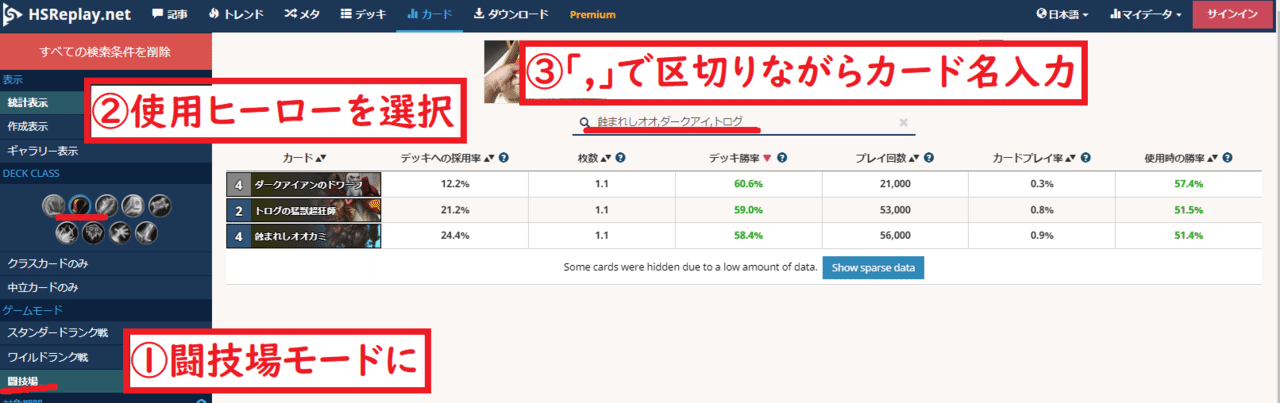Image resolution: width=1280 pixels, height=403 pixels.
Task: Toggle 中立カードのみ filter
Action: click(106, 287)
